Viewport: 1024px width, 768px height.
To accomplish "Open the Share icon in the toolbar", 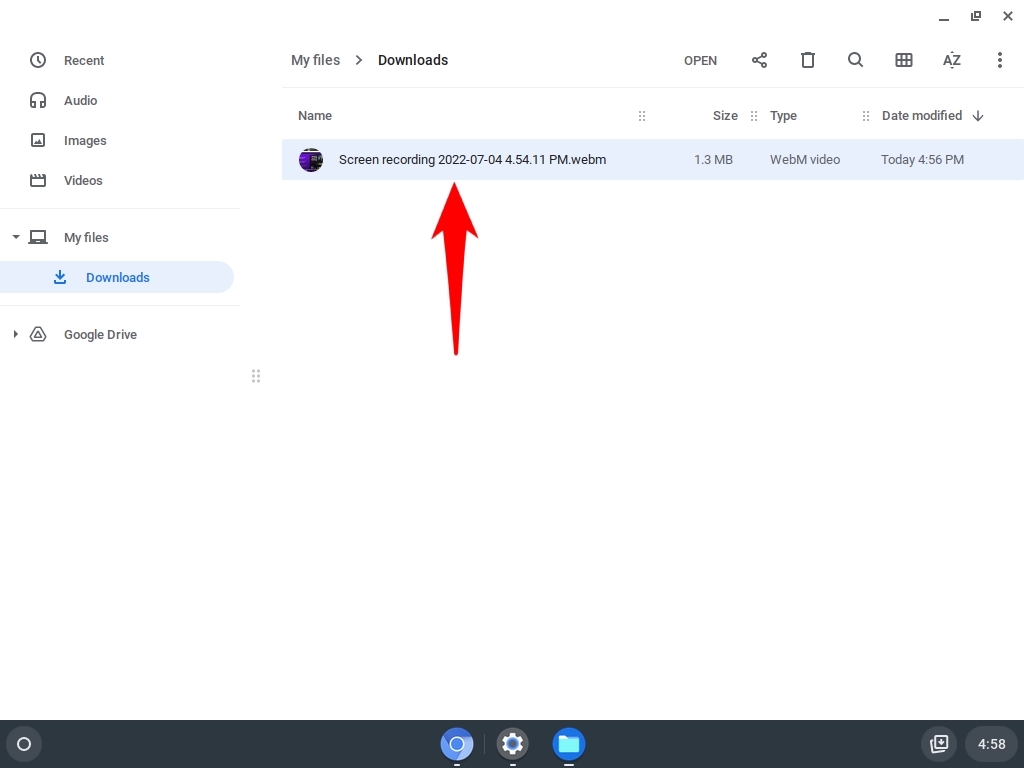I will [x=759, y=60].
